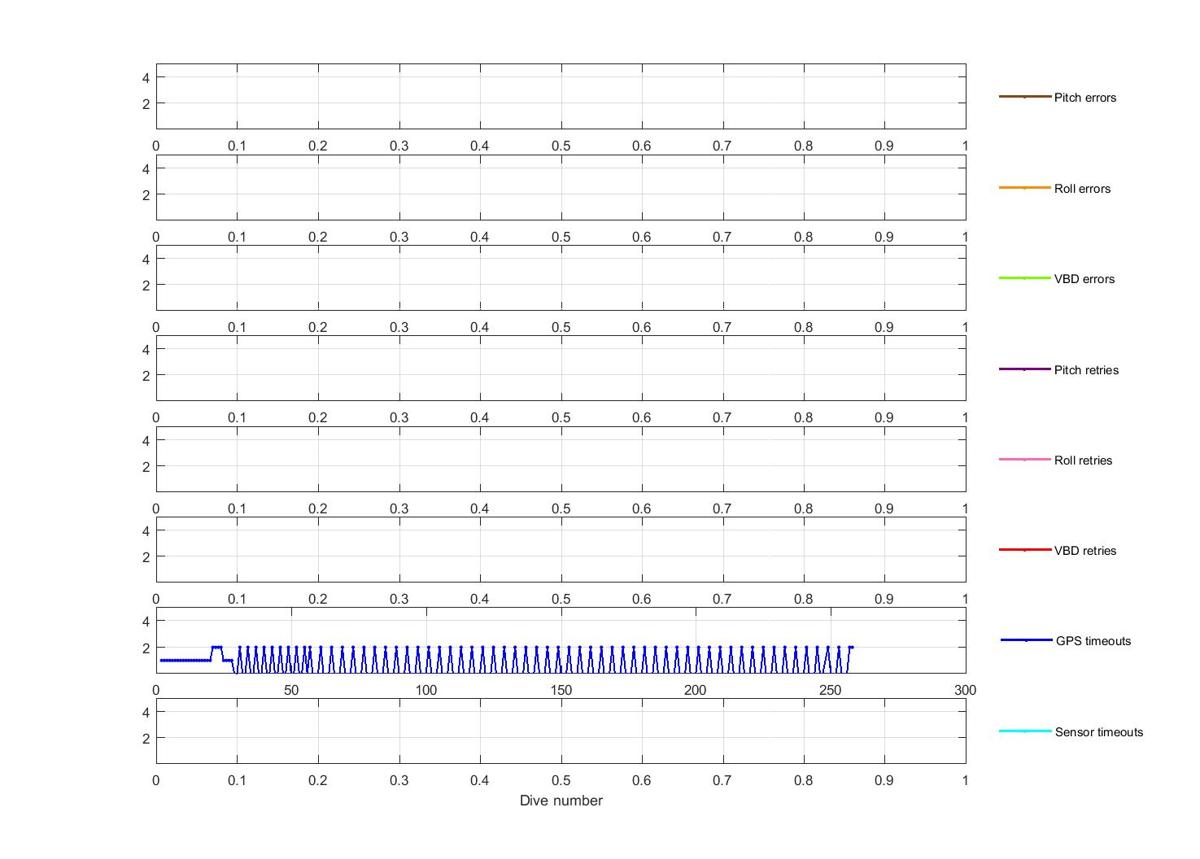Click the "50" x-axis tick label
This screenshot has height=859, width=1200.
[291, 690]
